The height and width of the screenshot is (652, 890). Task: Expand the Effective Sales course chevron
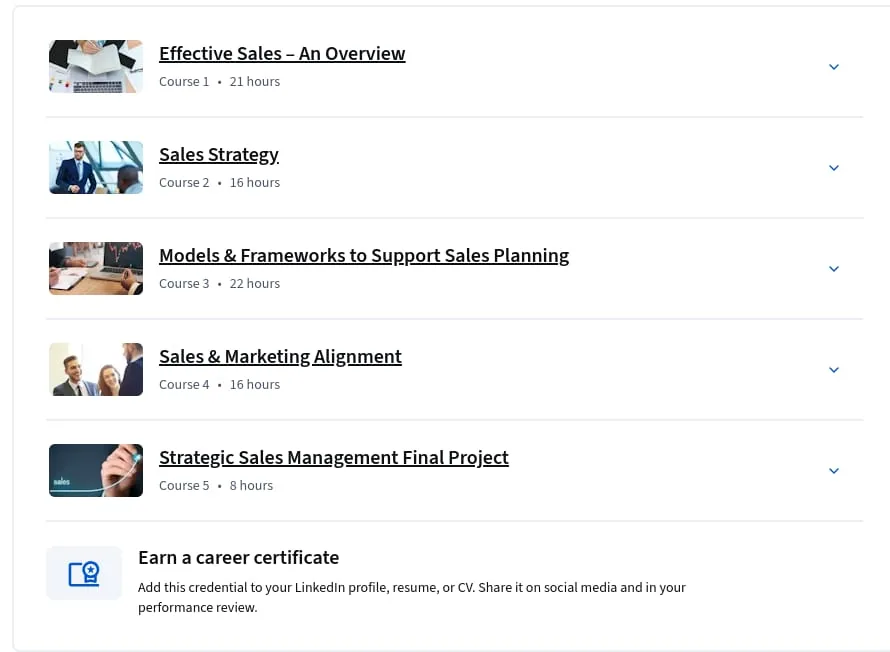[x=834, y=67]
